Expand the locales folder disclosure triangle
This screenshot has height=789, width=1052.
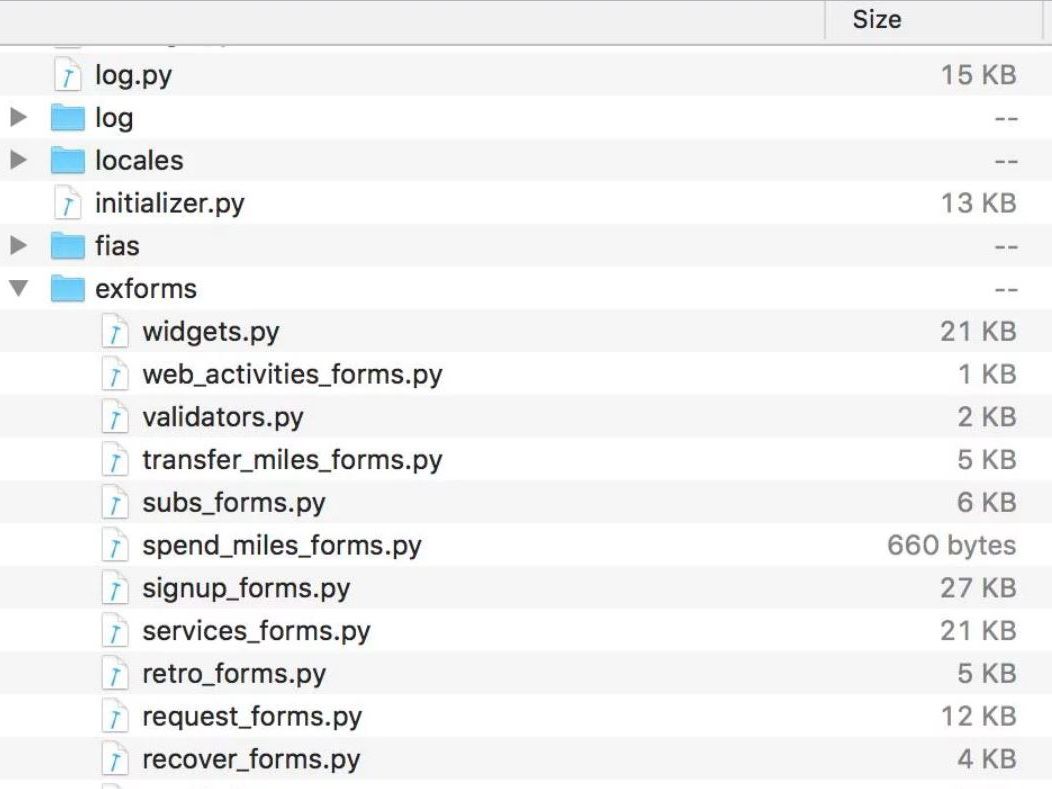(17, 161)
